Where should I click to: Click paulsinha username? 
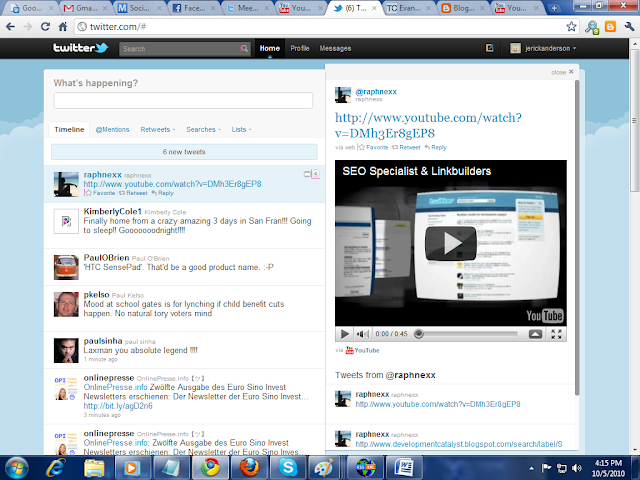103,341
